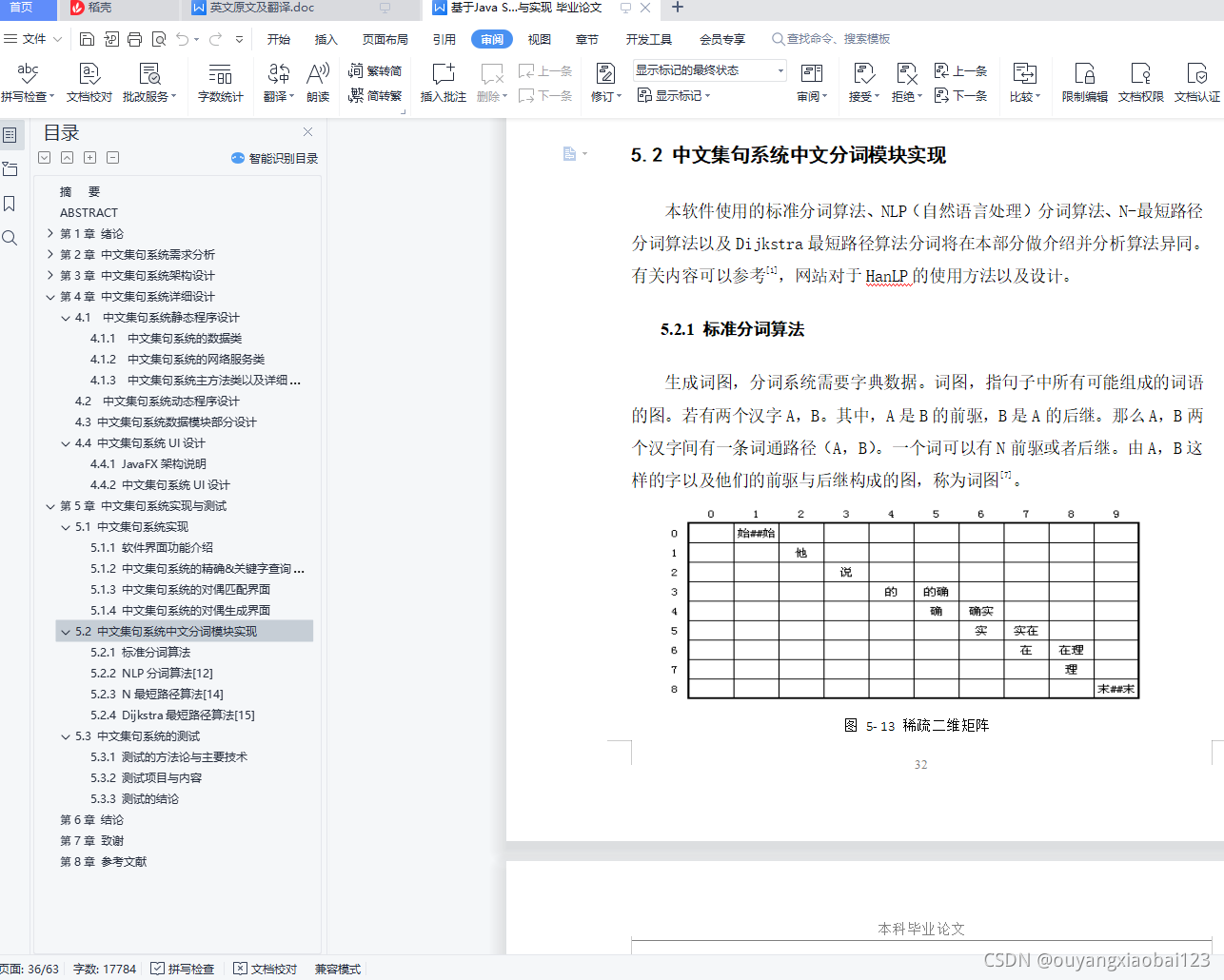Switch to the 插入 ribbon tab
The width and height of the screenshot is (1224, 980).
coord(326,39)
